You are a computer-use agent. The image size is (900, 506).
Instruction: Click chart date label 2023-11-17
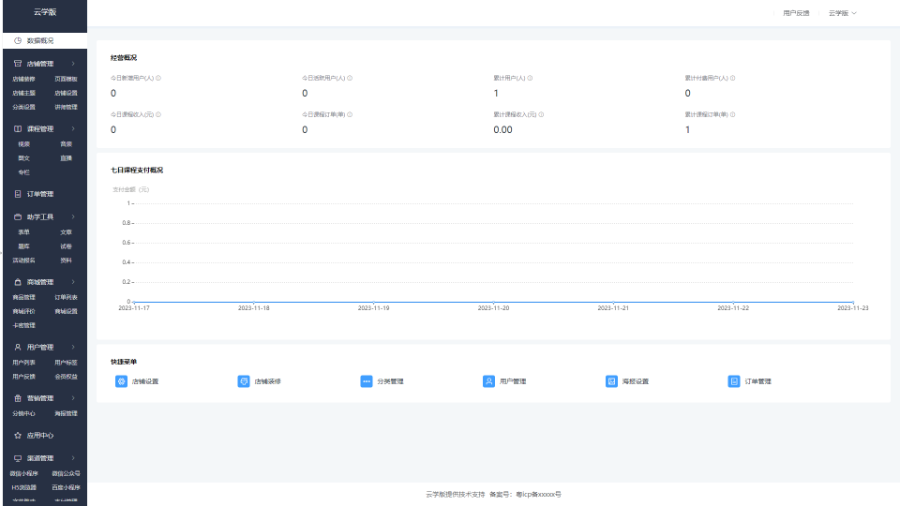[134, 308]
